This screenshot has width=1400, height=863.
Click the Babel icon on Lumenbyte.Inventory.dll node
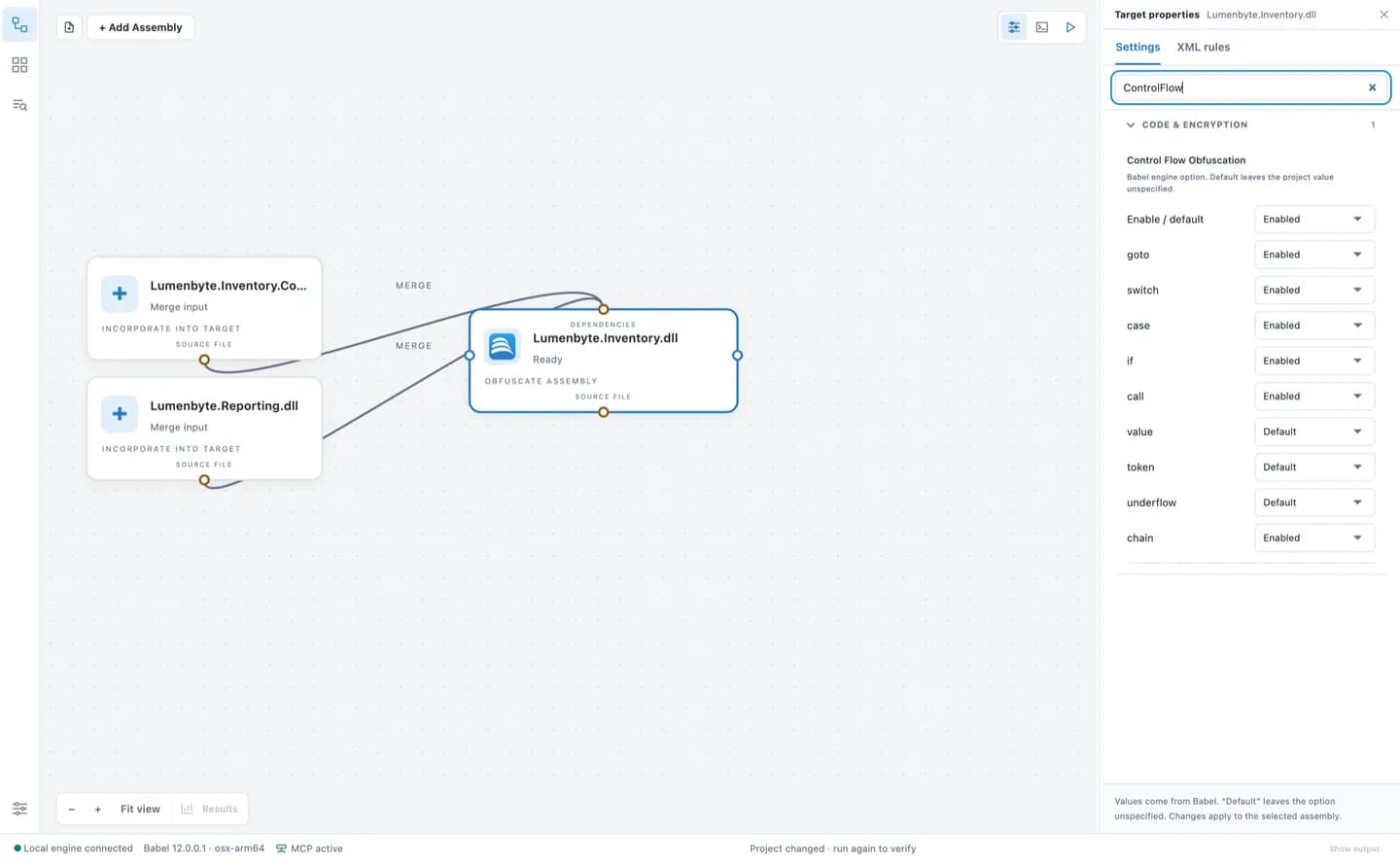point(502,346)
